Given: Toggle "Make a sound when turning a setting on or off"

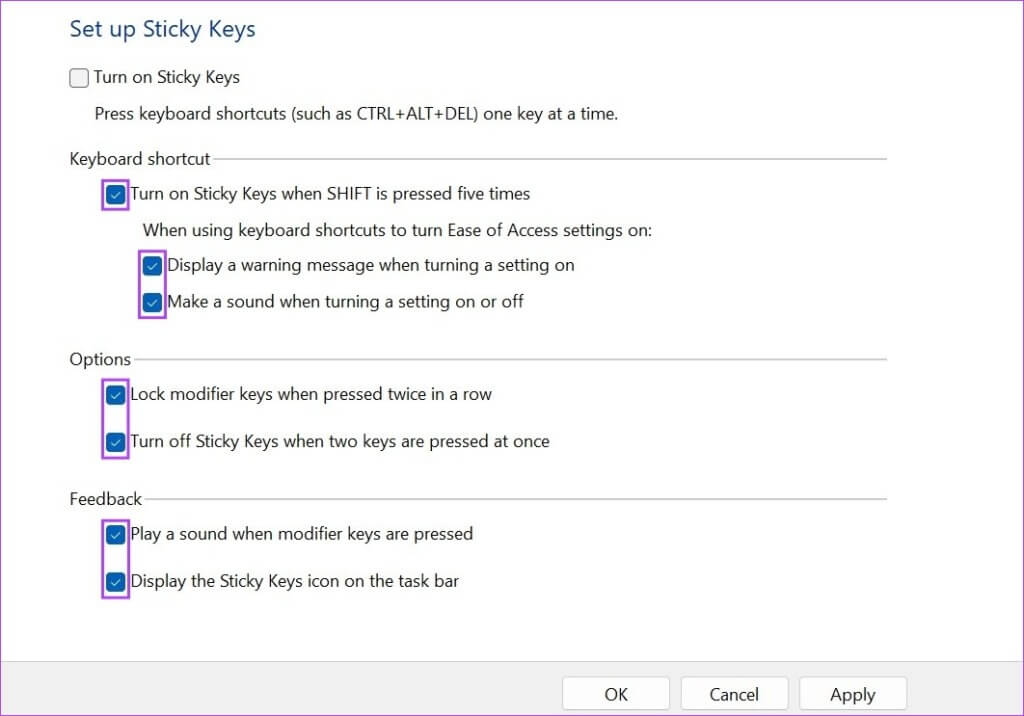Looking at the screenshot, I should 151,301.
